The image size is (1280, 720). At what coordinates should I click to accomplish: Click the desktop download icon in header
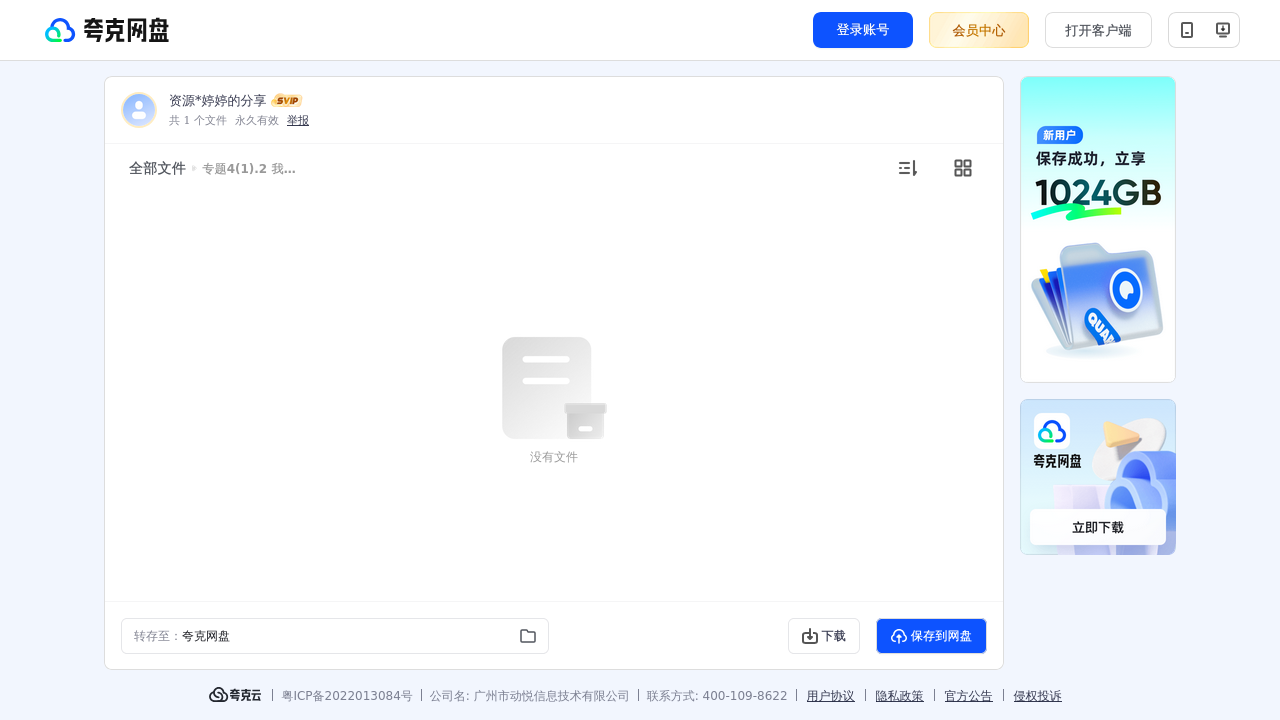click(x=1222, y=30)
